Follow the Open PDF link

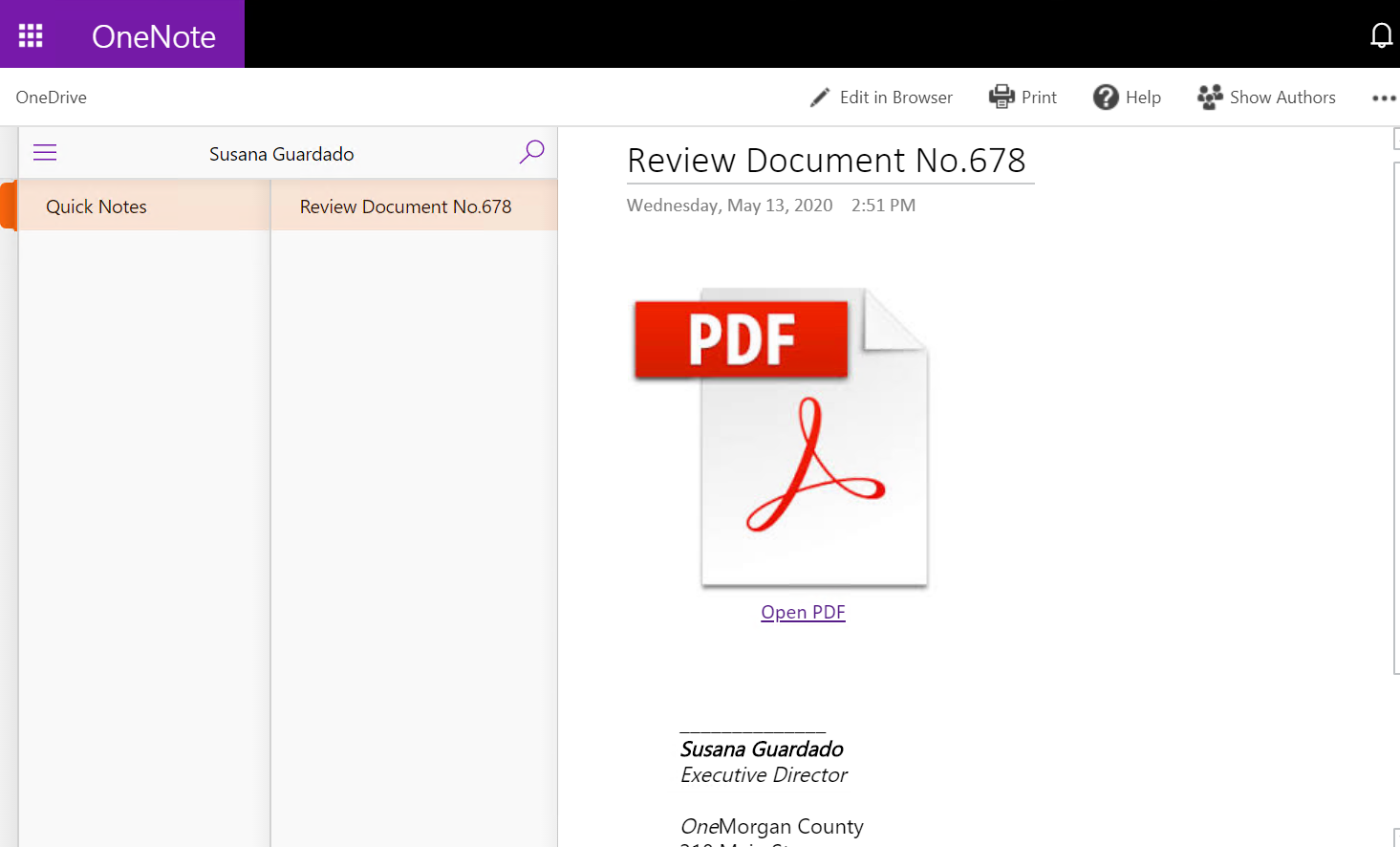[803, 612]
